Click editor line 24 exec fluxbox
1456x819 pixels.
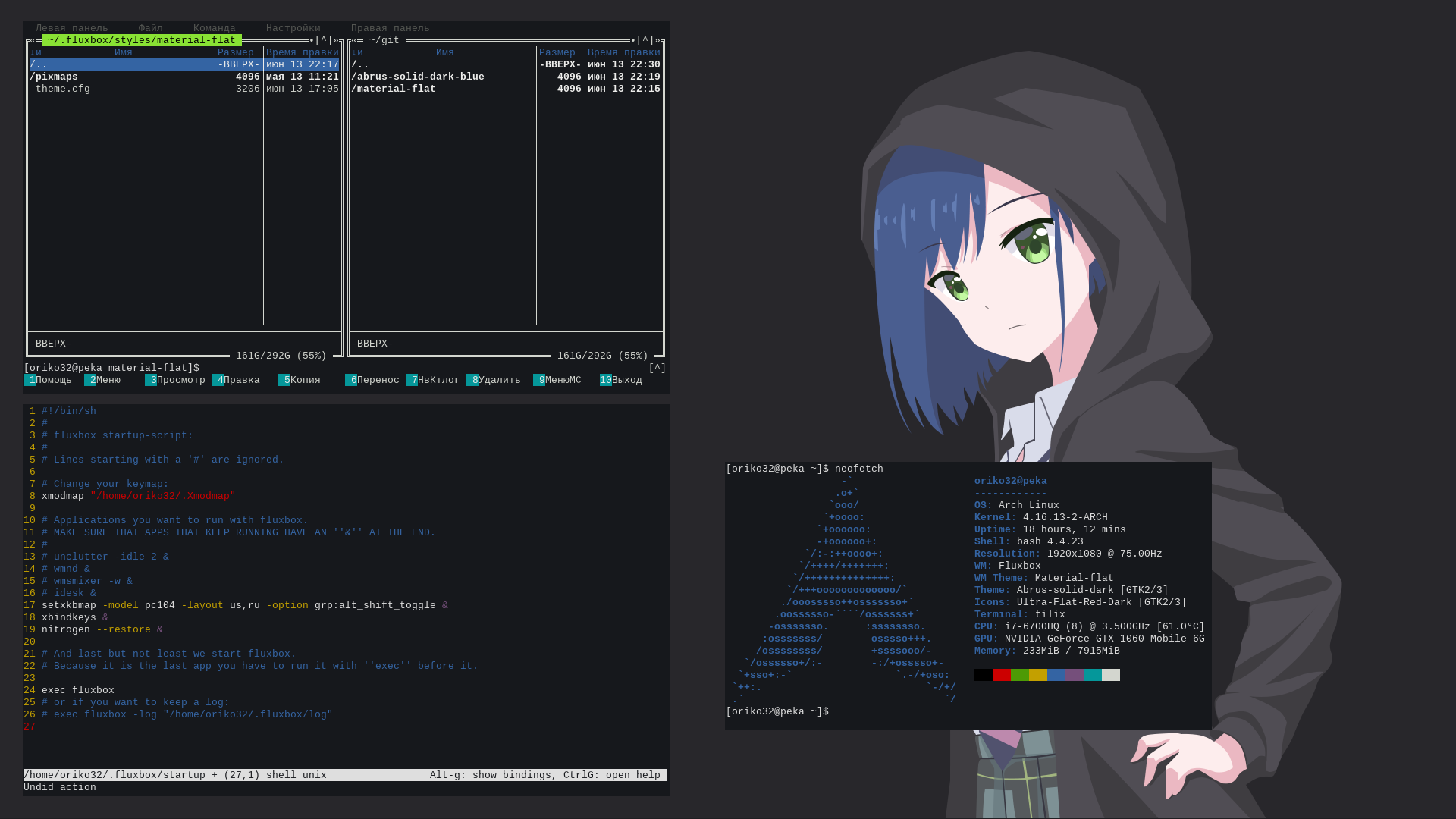point(78,690)
